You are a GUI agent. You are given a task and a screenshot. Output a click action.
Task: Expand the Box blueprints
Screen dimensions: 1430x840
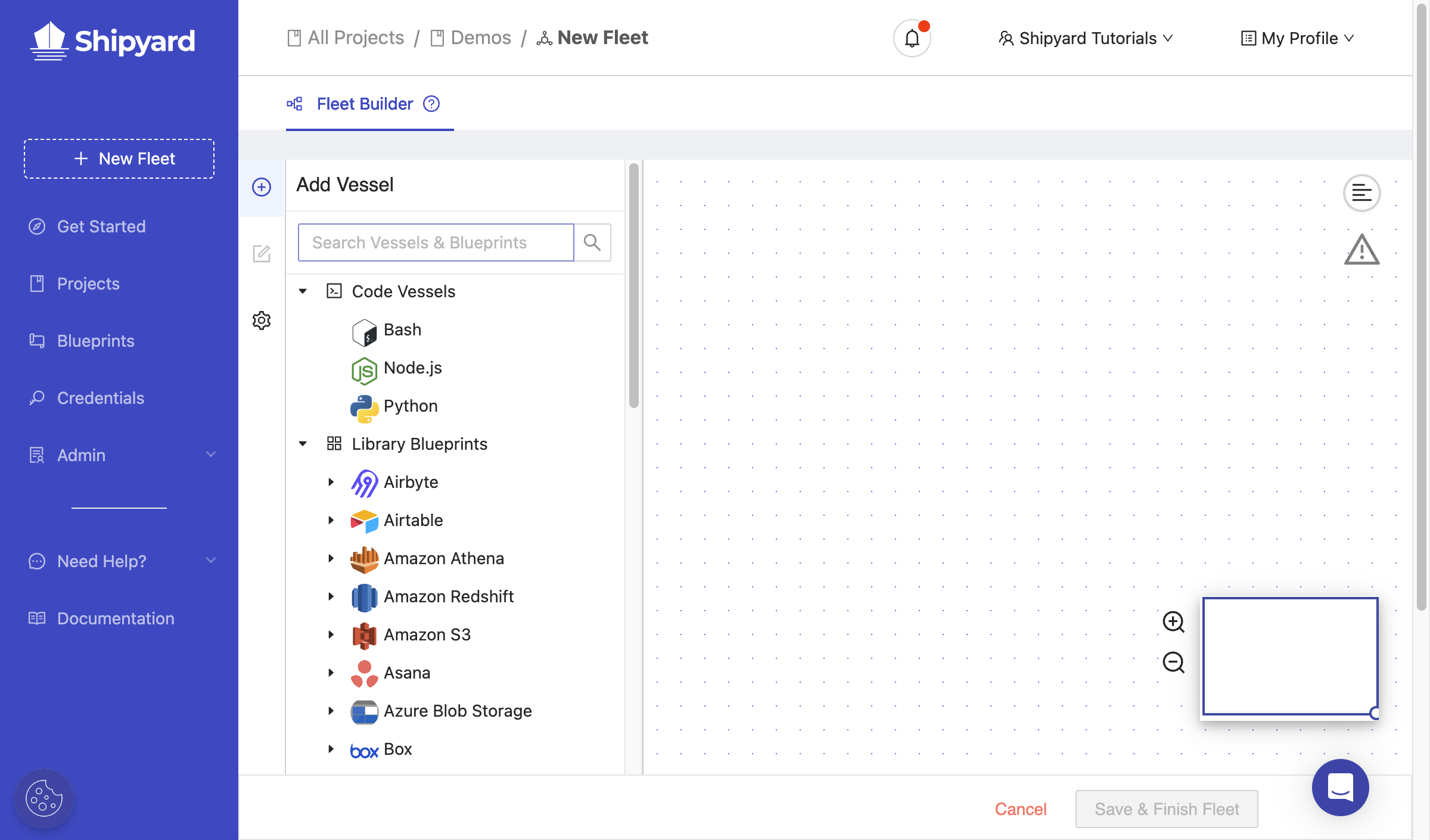click(331, 749)
